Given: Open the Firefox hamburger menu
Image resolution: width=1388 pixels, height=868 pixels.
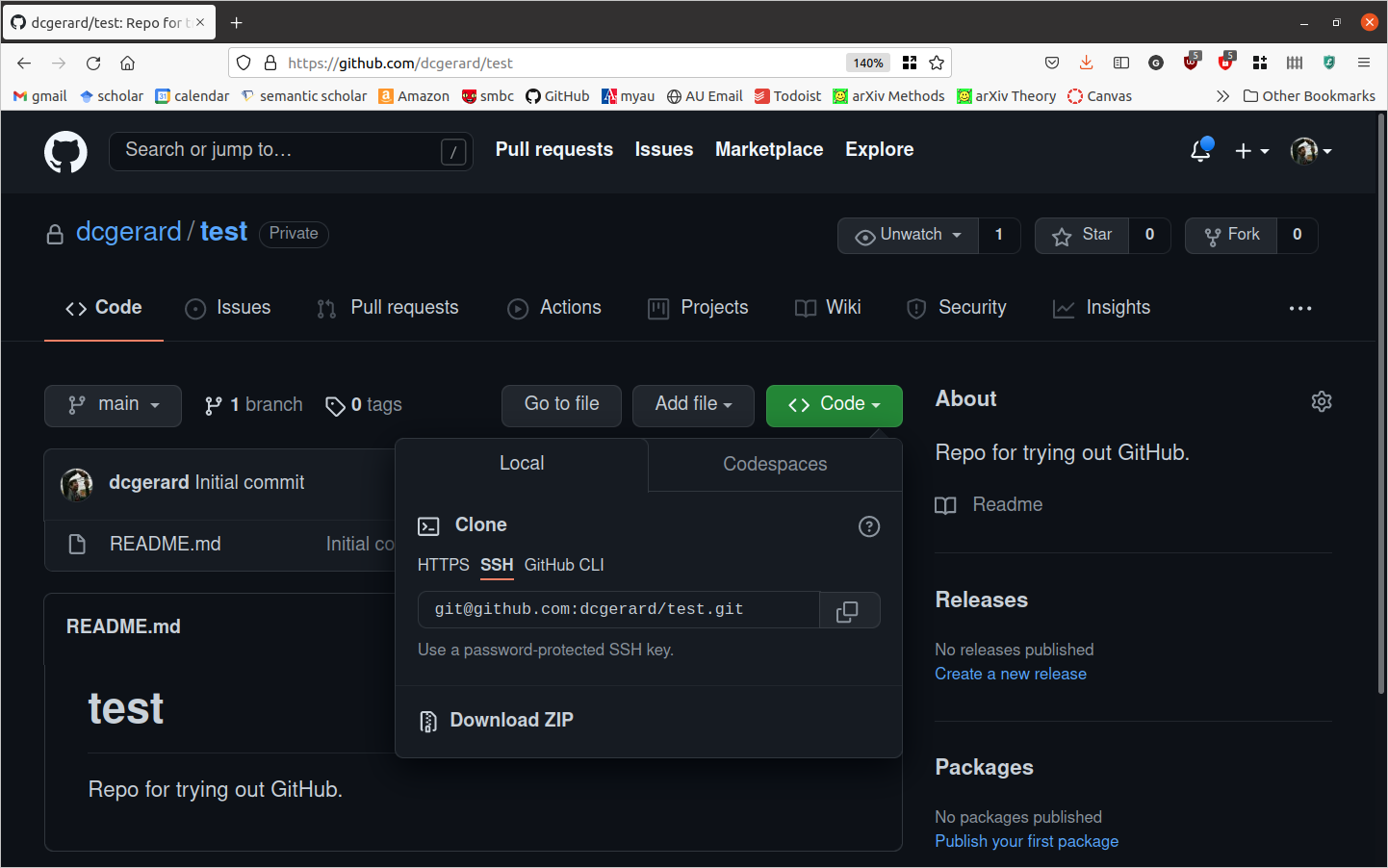Looking at the screenshot, I should 1364,64.
